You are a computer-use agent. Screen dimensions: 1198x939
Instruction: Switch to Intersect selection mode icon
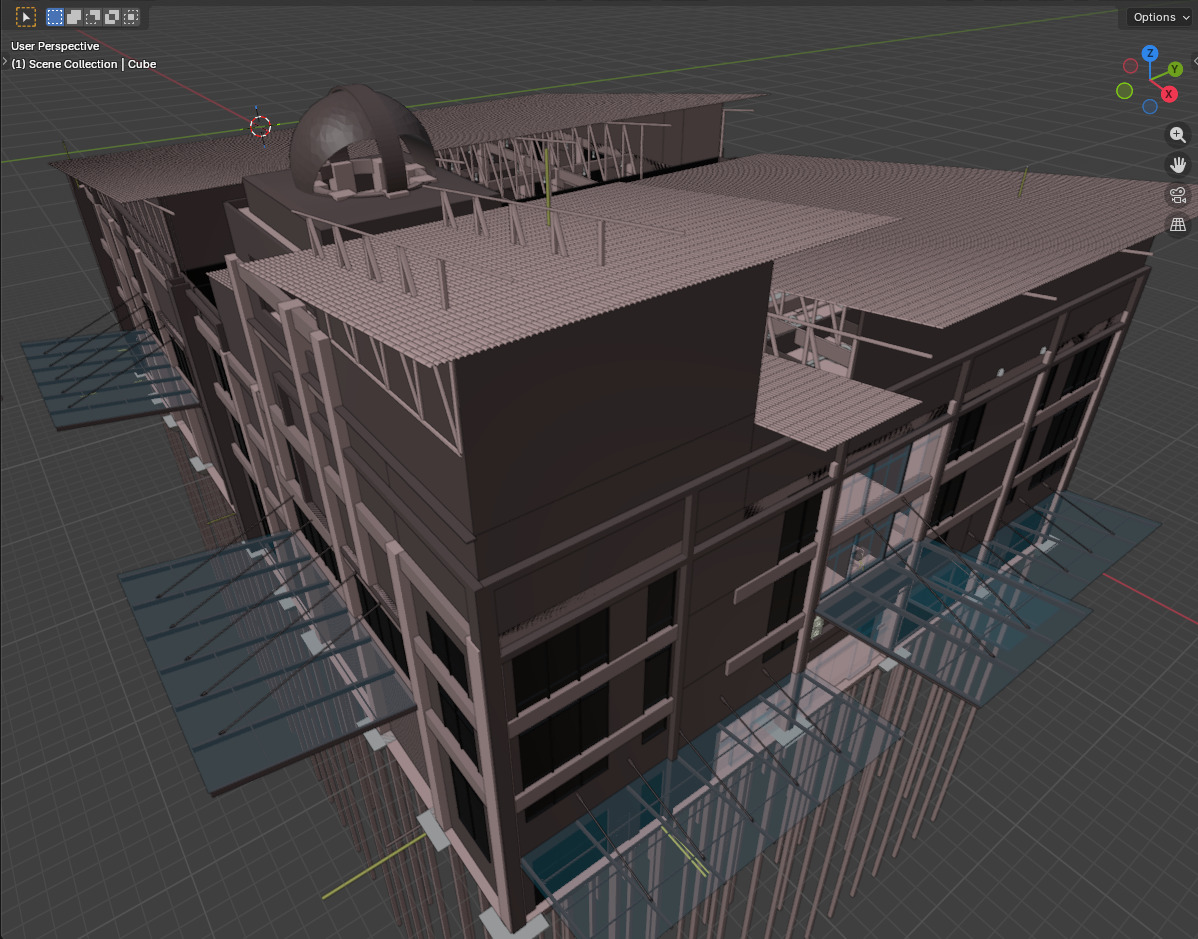click(x=130, y=16)
